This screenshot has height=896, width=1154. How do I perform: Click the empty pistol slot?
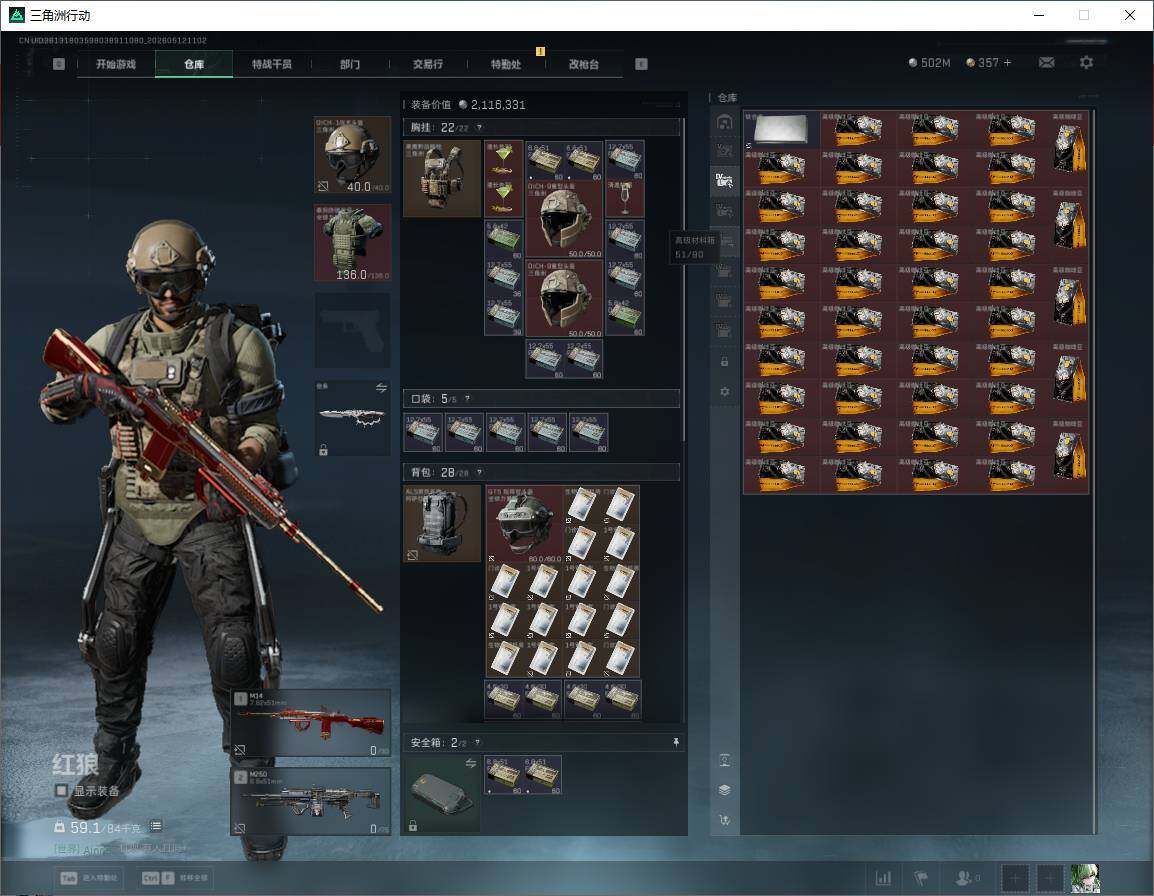pyautogui.click(x=353, y=330)
